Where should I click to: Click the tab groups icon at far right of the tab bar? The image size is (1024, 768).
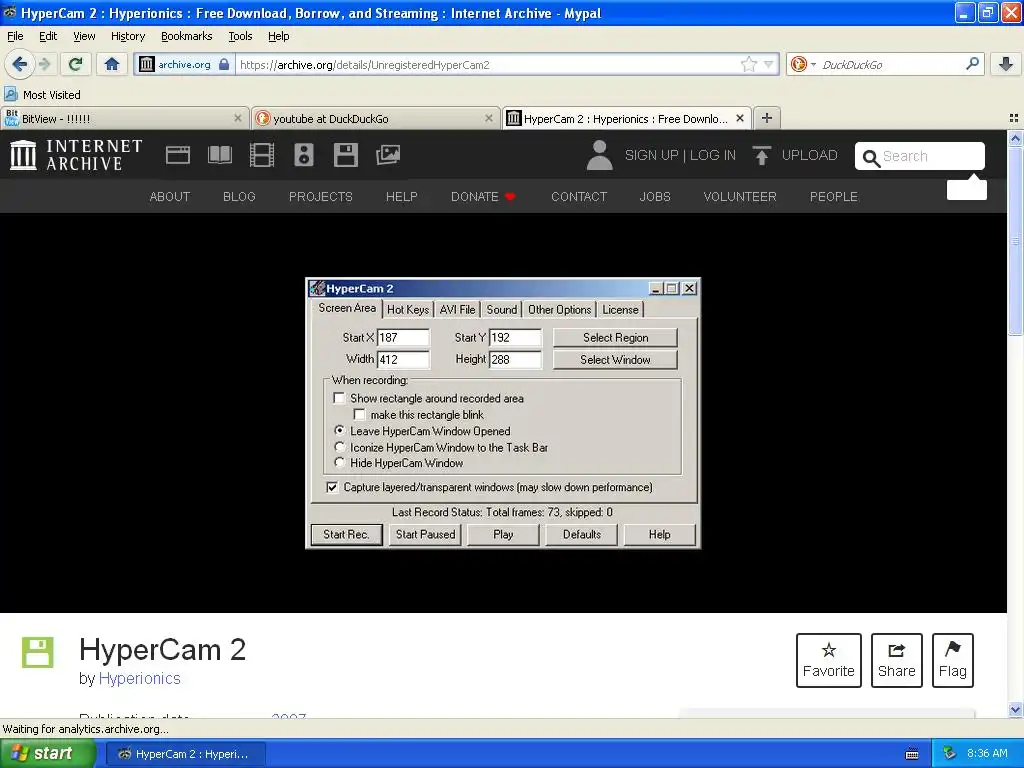1014,118
